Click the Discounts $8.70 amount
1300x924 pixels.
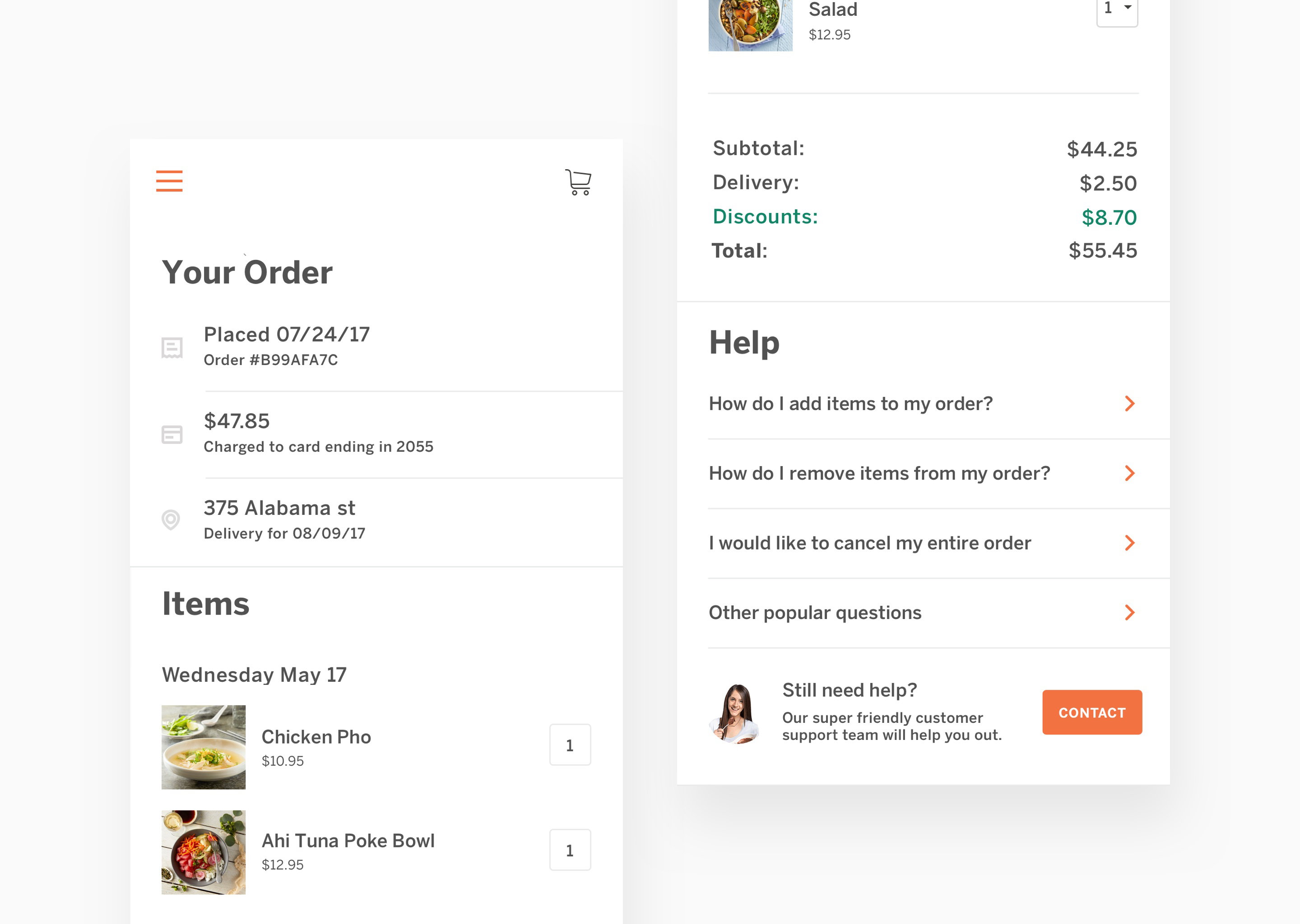click(x=1110, y=217)
